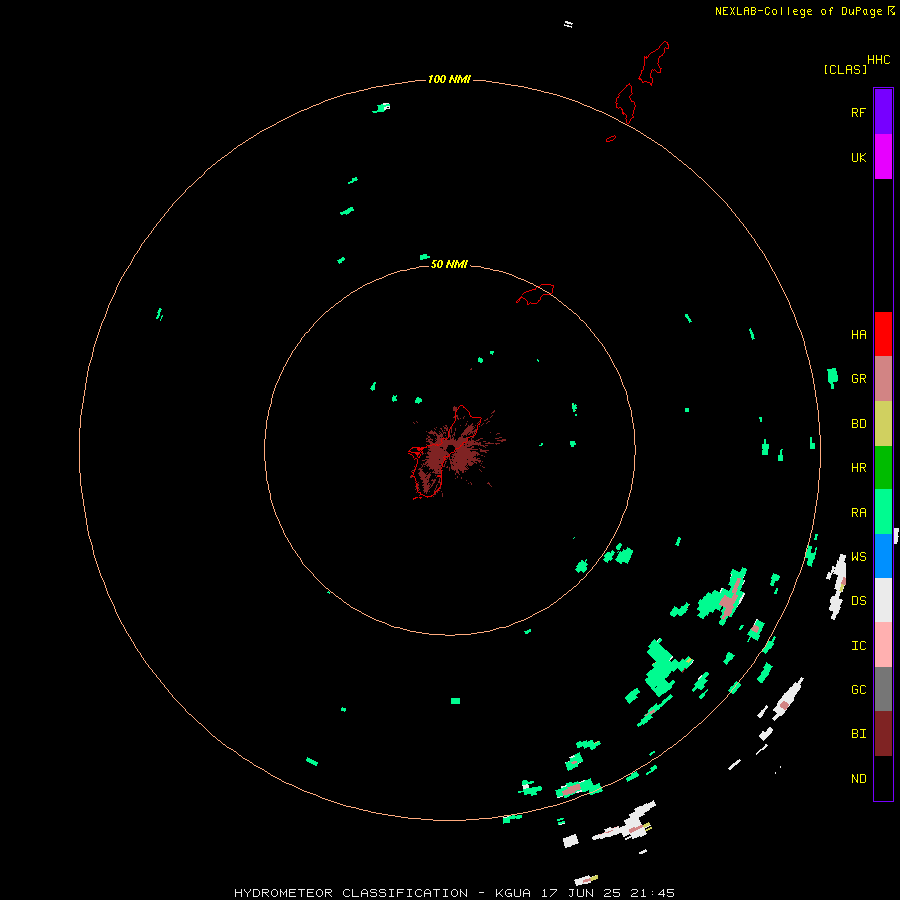Click the NEXLAB-College of DuPage text

pos(798,11)
